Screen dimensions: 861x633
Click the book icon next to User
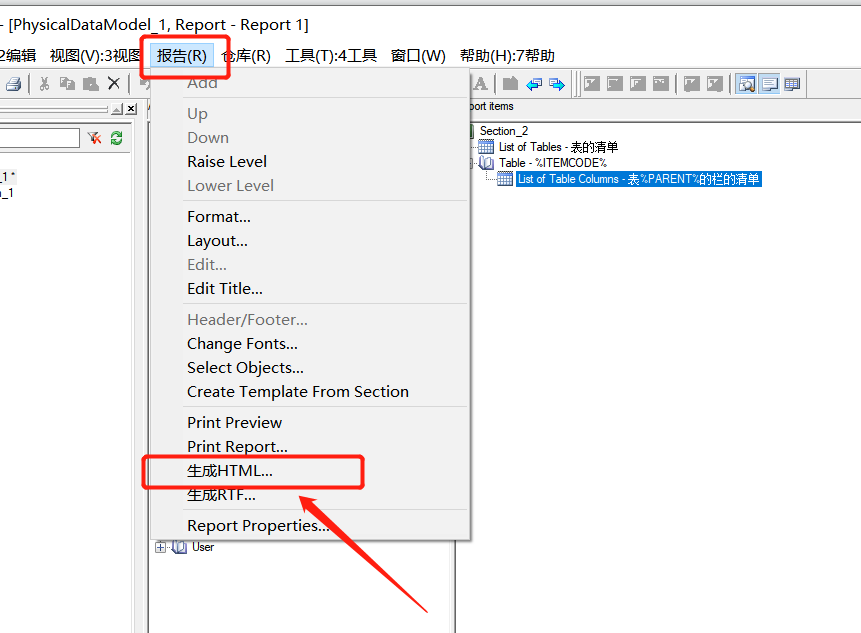[180, 547]
